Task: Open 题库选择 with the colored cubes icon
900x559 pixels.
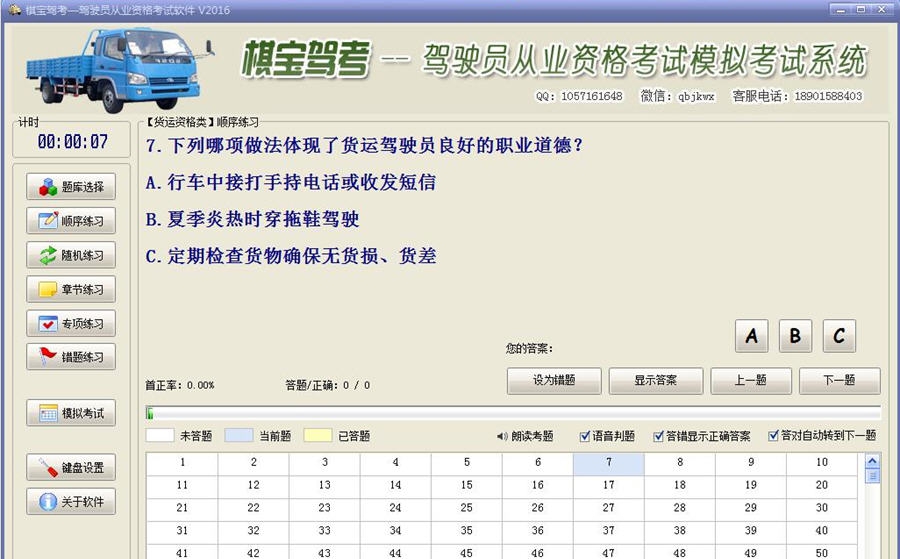Action: (71, 187)
